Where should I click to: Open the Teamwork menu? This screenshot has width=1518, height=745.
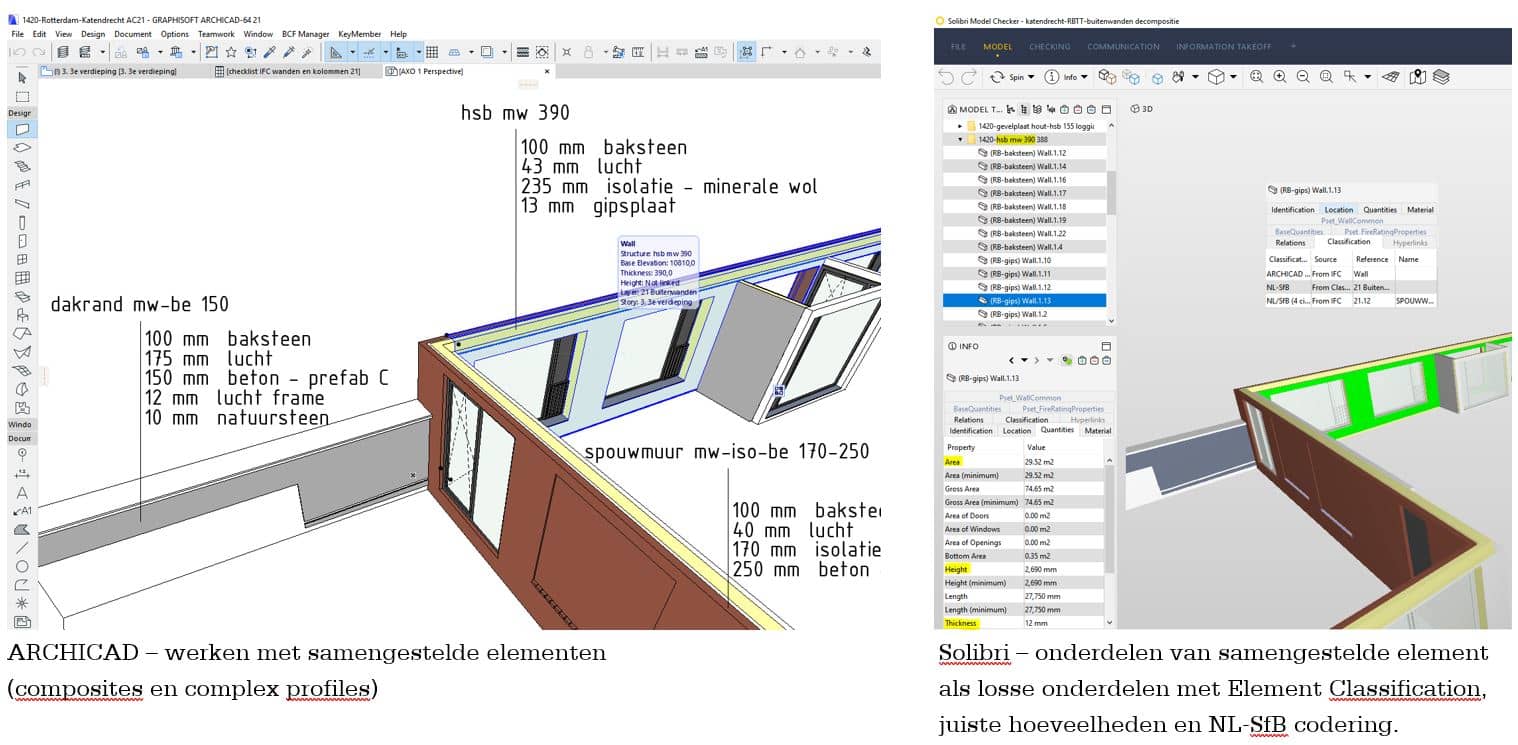pyautogui.click(x=215, y=34)
